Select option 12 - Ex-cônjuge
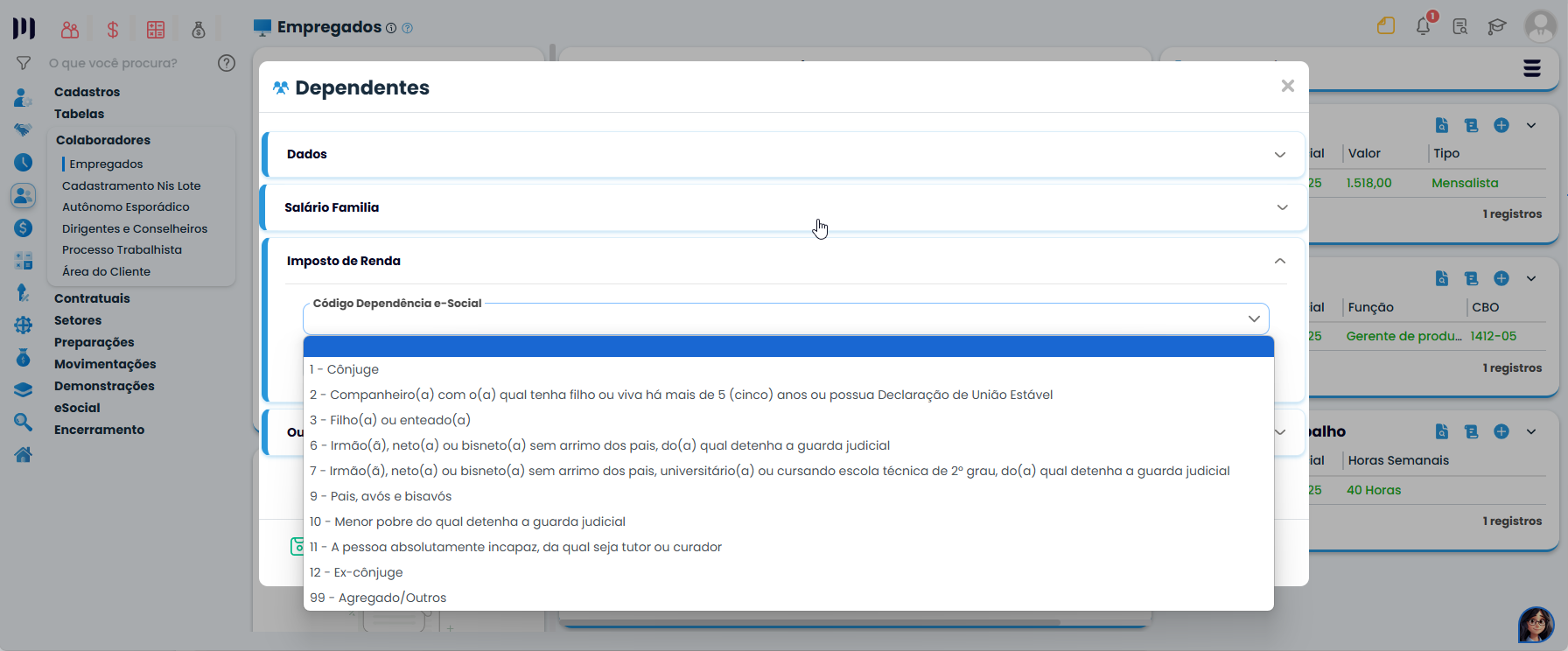Image resolution: width=1568 pixels, height=651 pixels. (788, 572)
